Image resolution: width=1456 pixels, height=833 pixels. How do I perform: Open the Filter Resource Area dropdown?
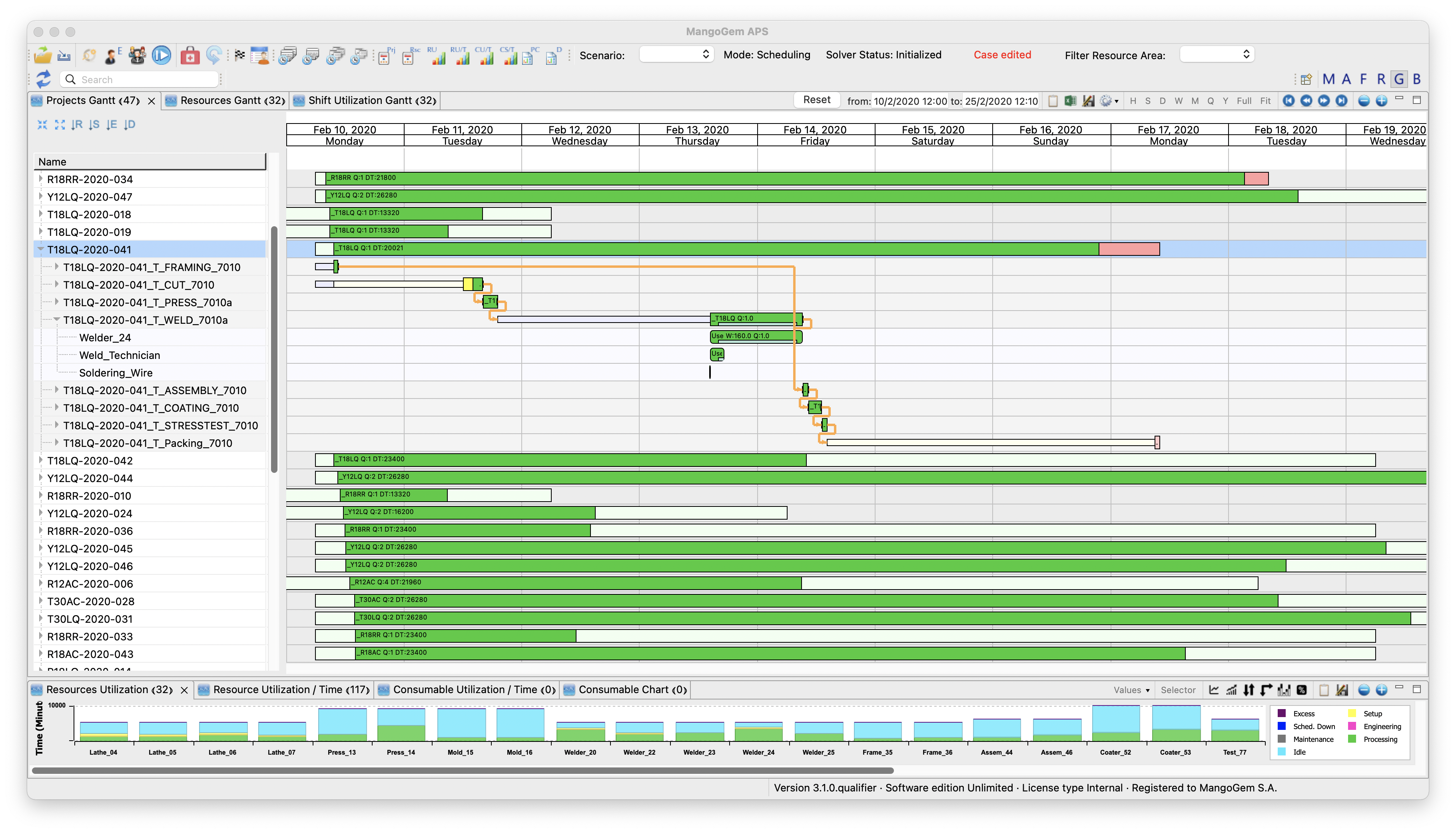pyautogui.click(x=1217, y=54)
